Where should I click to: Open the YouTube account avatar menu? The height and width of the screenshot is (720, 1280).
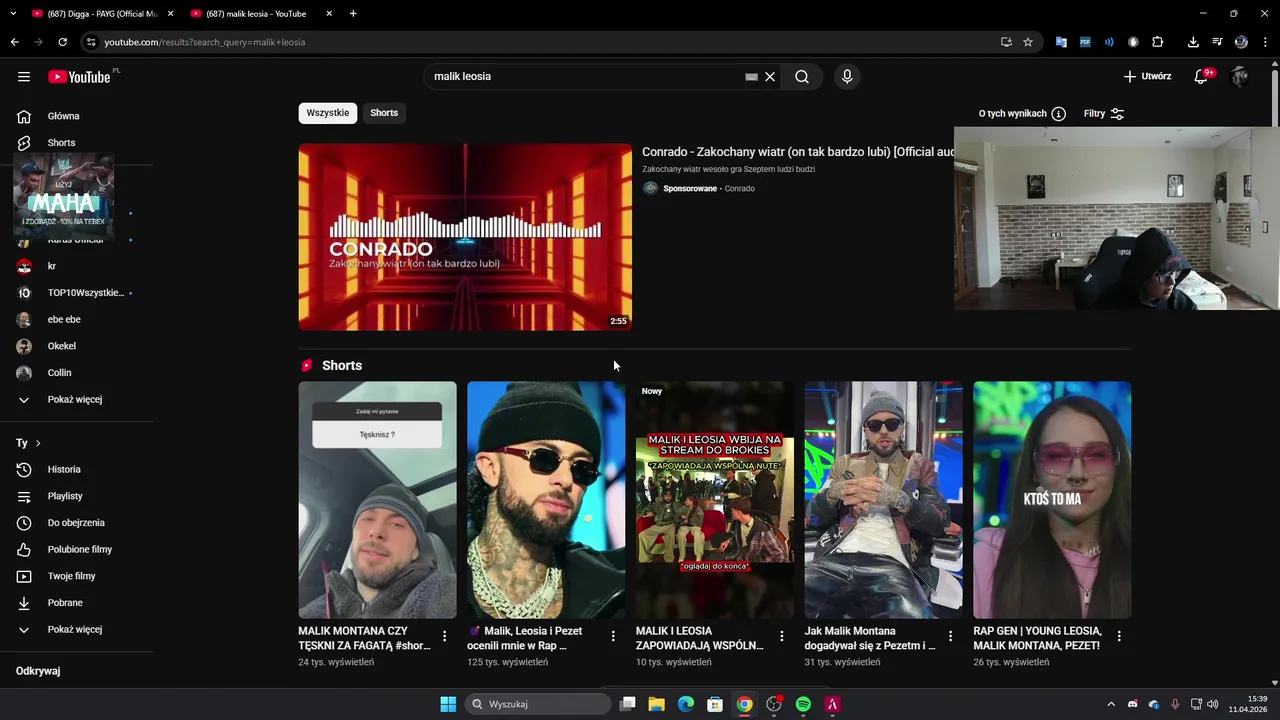[1240, 76]
